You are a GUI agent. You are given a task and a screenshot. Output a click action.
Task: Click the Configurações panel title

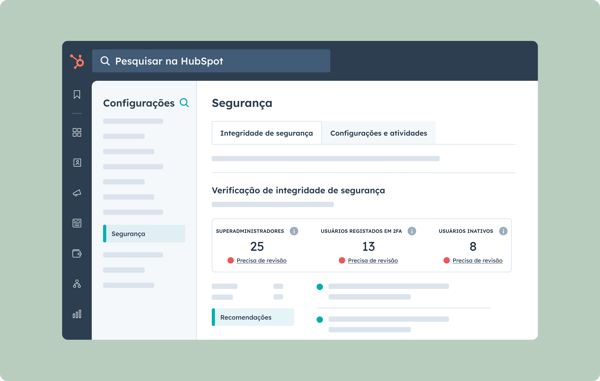139,103
